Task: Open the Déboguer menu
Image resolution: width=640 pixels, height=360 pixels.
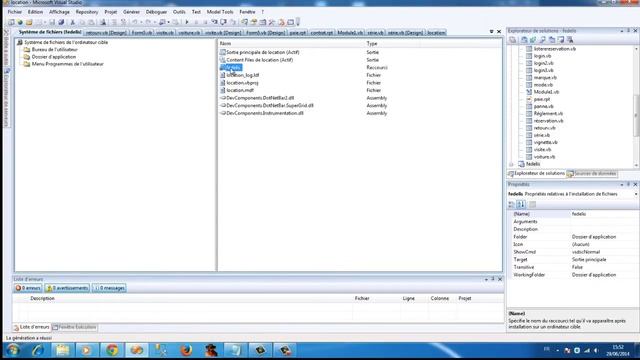Action: point(156,12)
